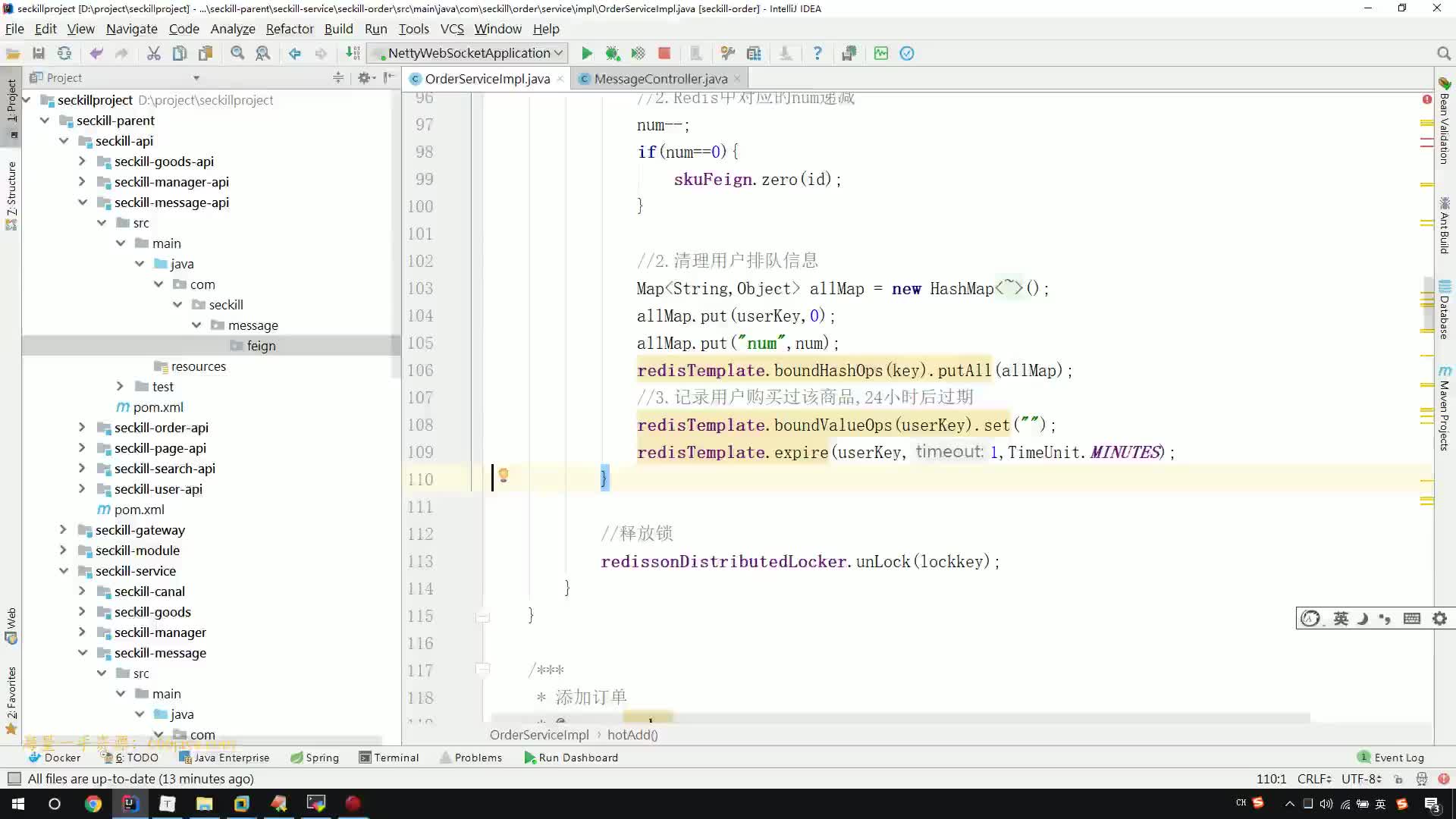The image size is (1456, 819).
Task: Open Project panel settings gear
Action: pos(366,77)
